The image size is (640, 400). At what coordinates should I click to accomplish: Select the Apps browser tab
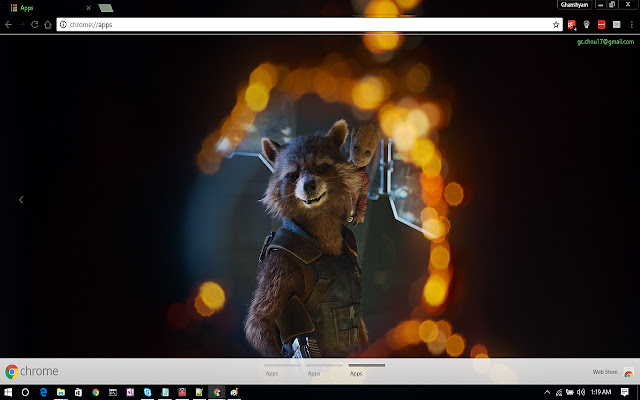tap(49, 8)
